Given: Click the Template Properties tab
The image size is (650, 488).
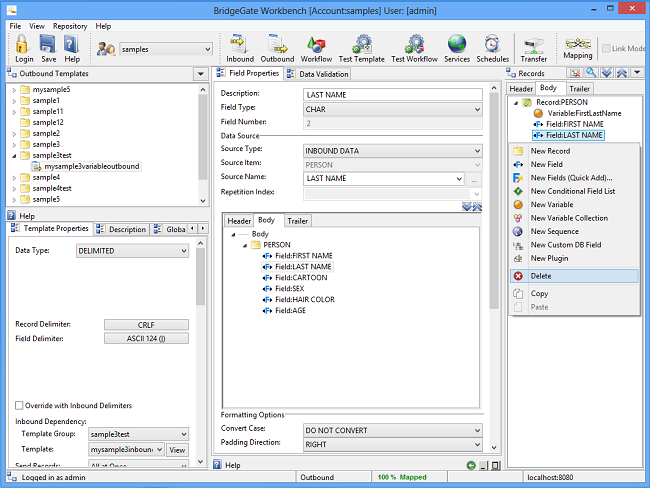Looking at the screenshot, I should [49, 228].
